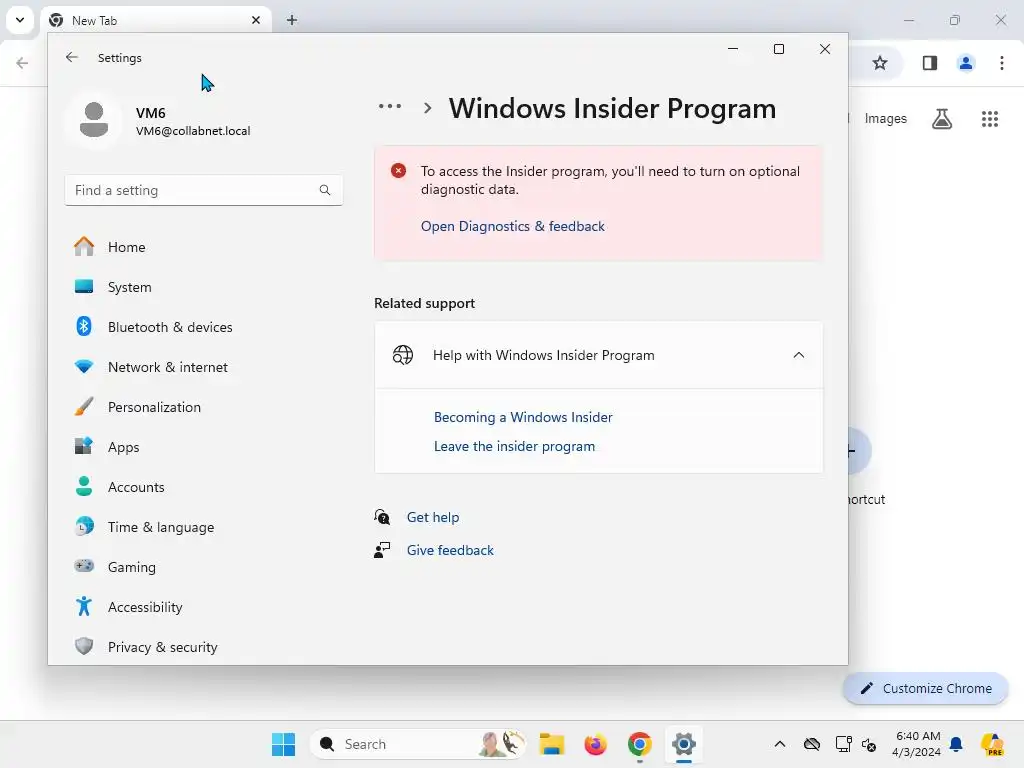Bookmark this page with star icon
Viewport: 1024px width, 768px height.
pos(880,63)
